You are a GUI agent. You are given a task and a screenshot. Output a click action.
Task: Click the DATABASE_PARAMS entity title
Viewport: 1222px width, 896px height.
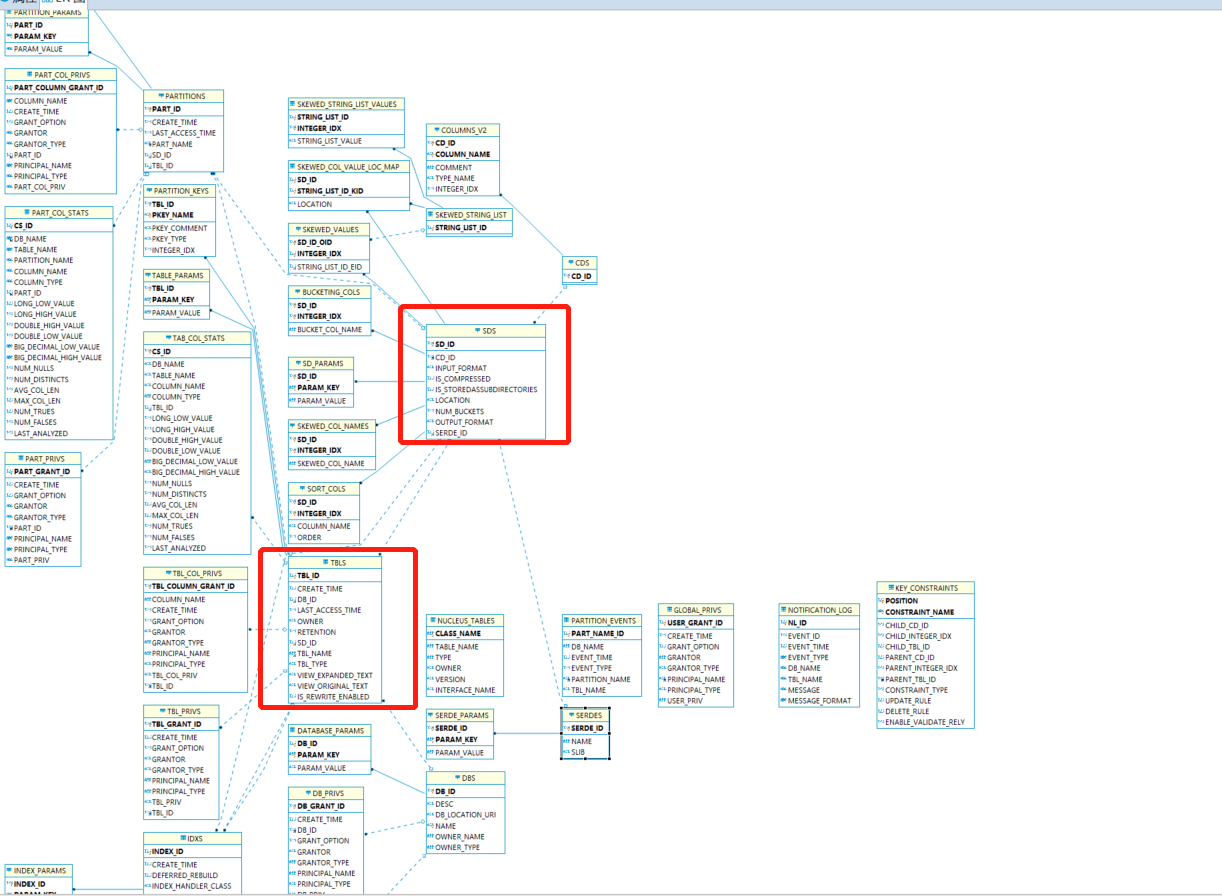[329, 730]
